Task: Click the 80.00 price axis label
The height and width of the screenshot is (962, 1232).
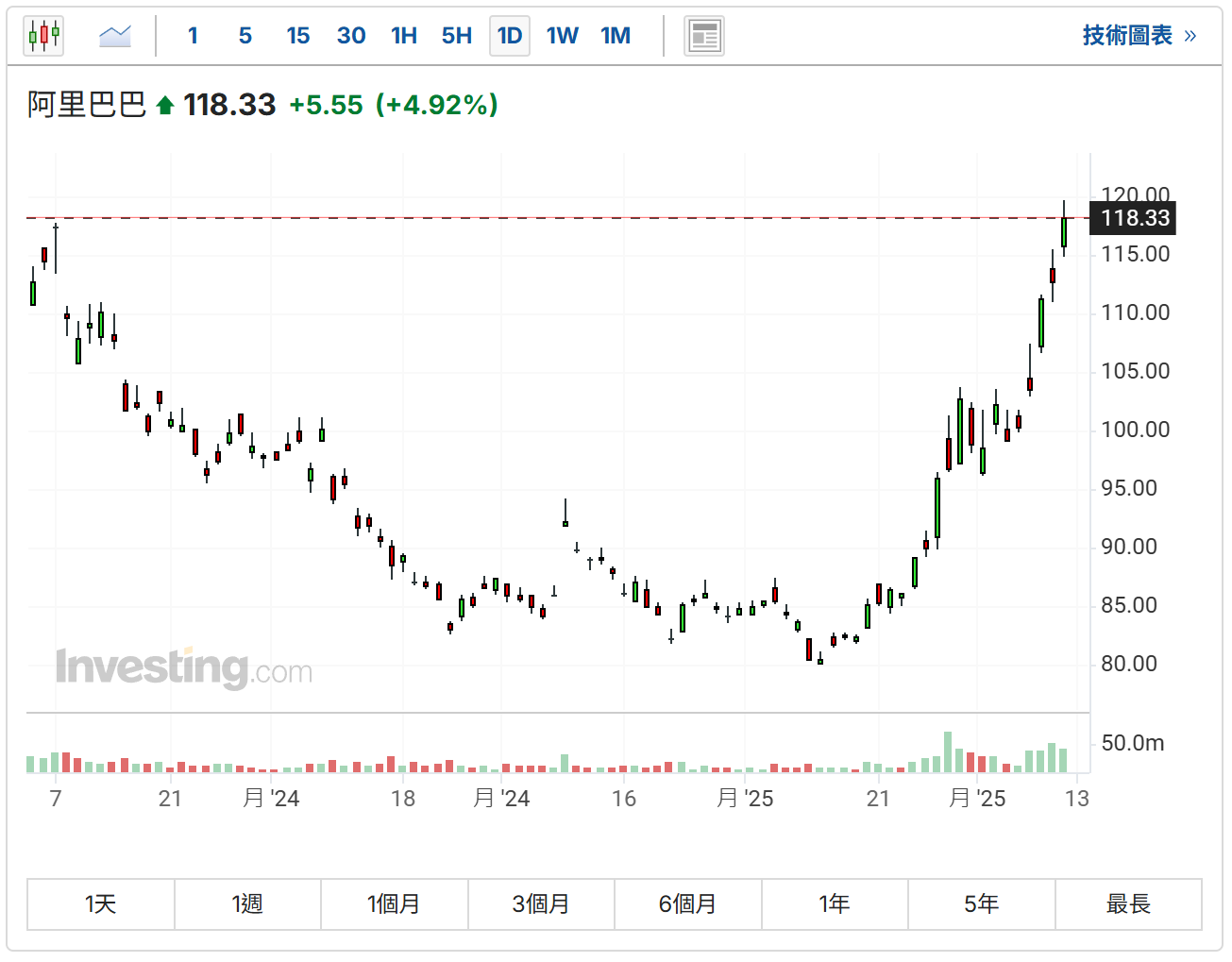Action: [1129, 664]
